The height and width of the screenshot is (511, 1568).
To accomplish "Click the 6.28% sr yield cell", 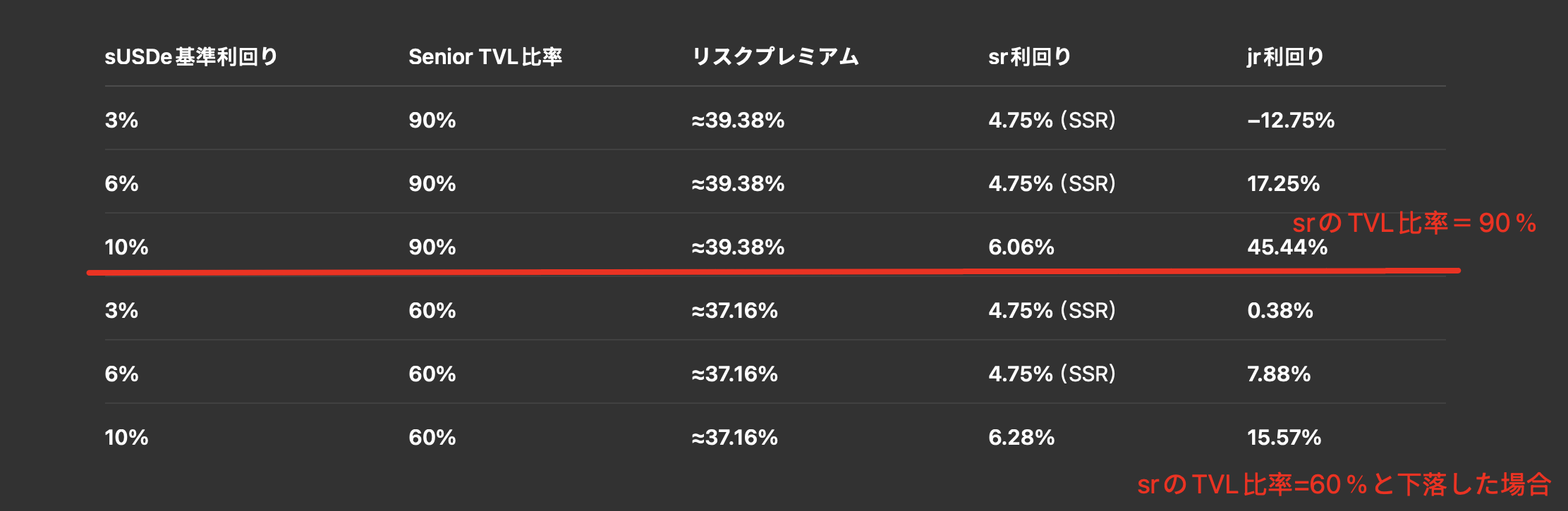I will point(1021,438).
